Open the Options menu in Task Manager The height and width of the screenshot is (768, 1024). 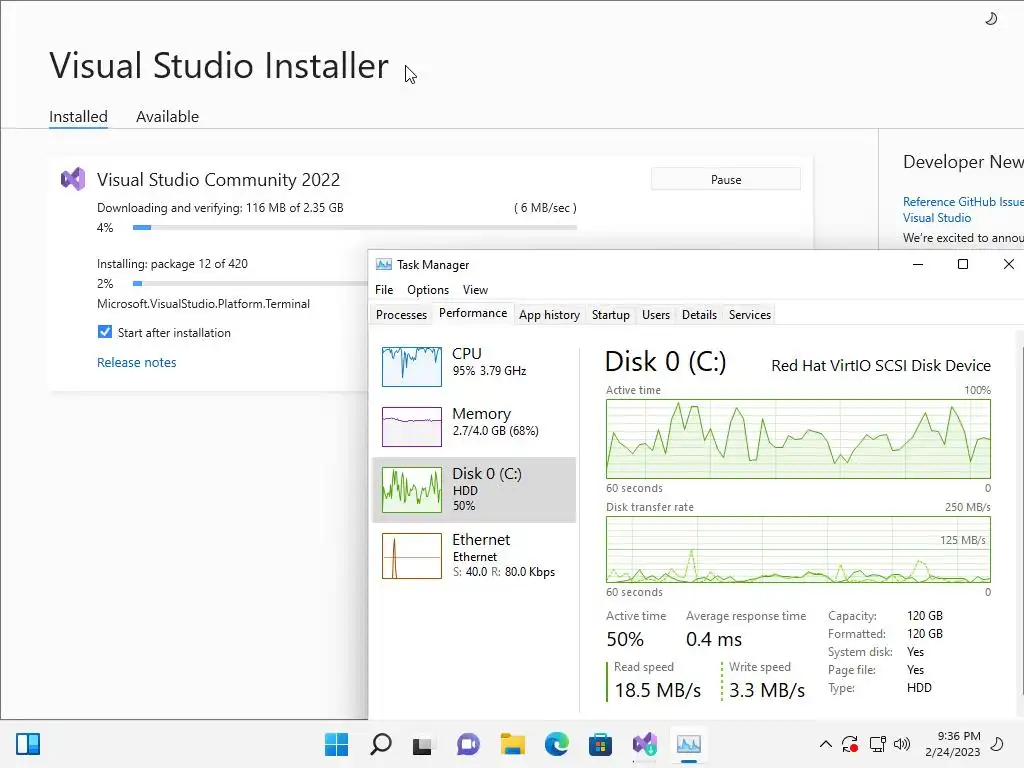[428, 290]
